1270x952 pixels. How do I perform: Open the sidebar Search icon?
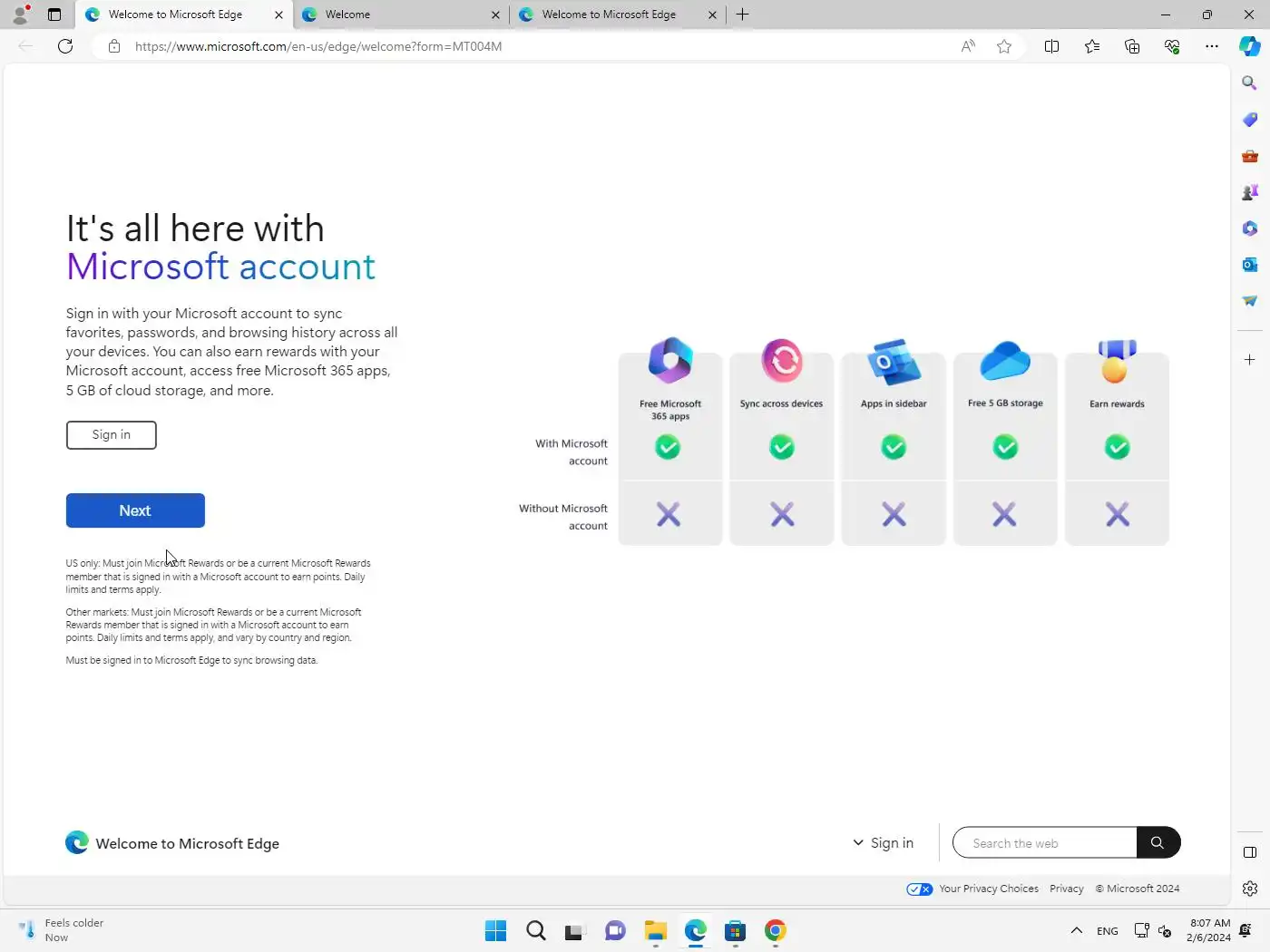click(x=1249, y=83)
